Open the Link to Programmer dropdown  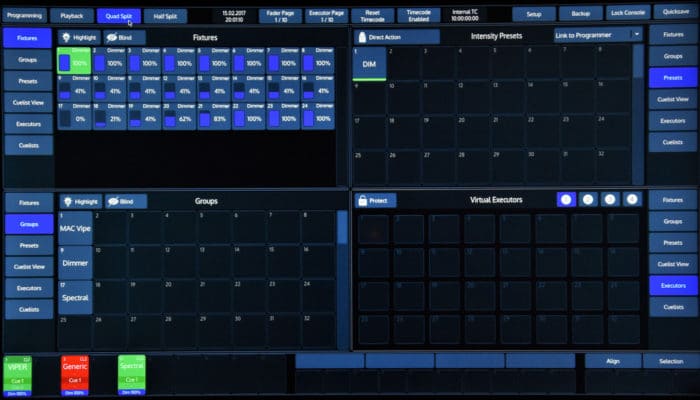point(599,35)
